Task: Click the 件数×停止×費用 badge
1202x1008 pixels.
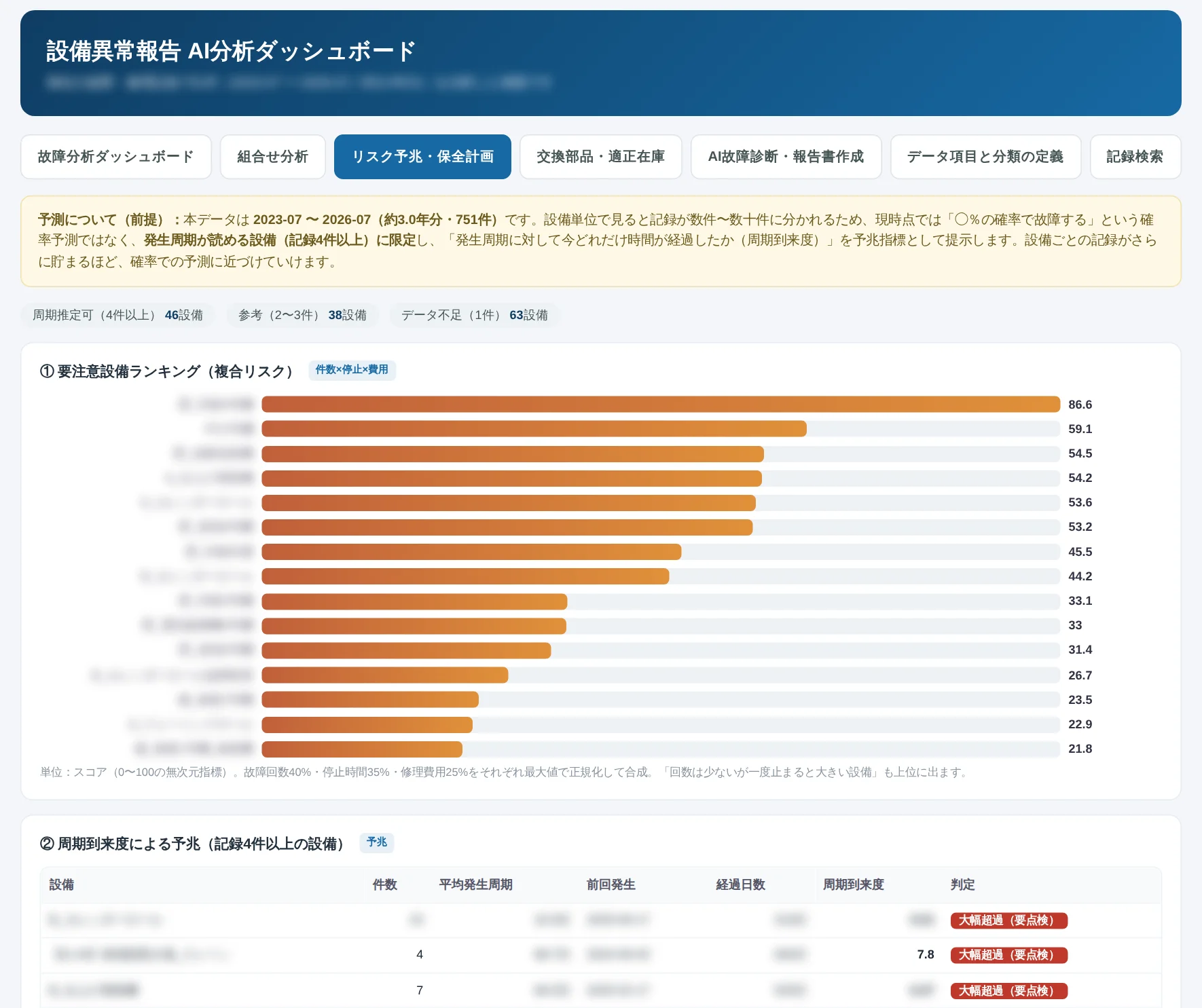Action: [352, 370]
